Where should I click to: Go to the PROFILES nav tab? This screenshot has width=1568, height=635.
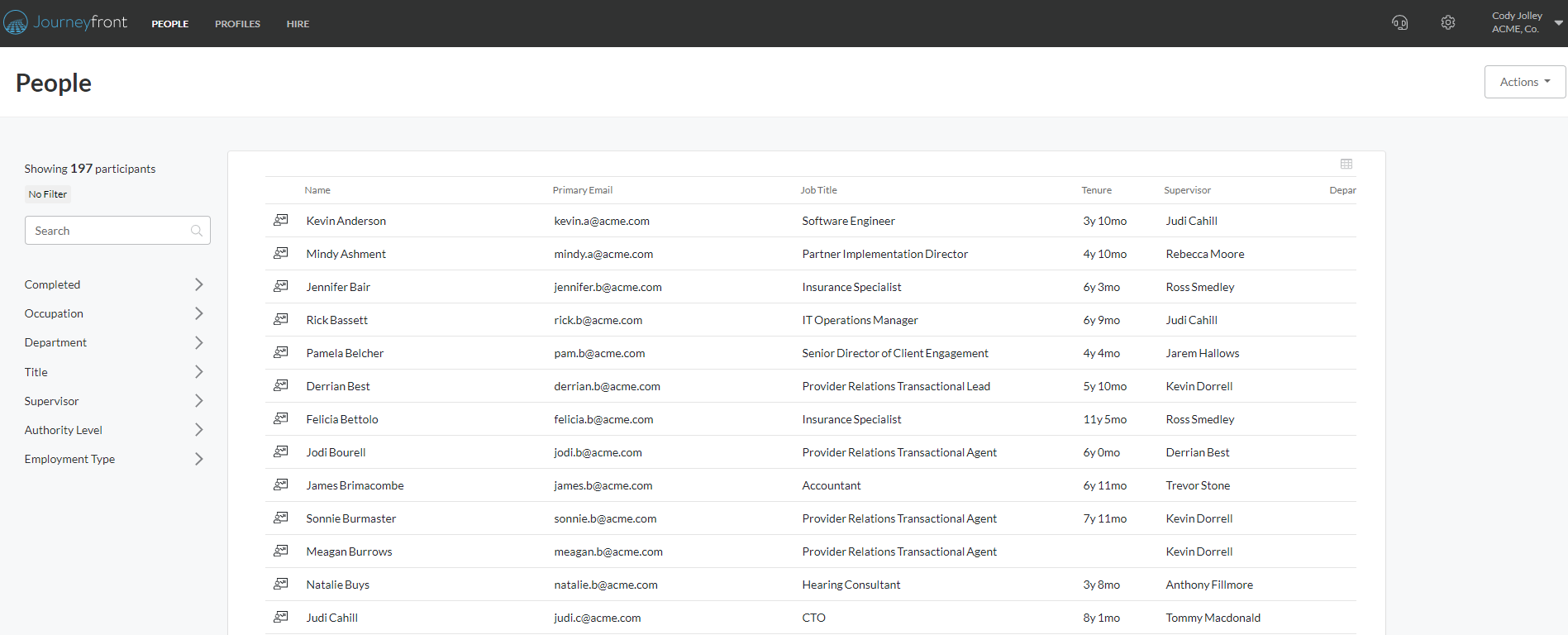[x=237, y=24]
